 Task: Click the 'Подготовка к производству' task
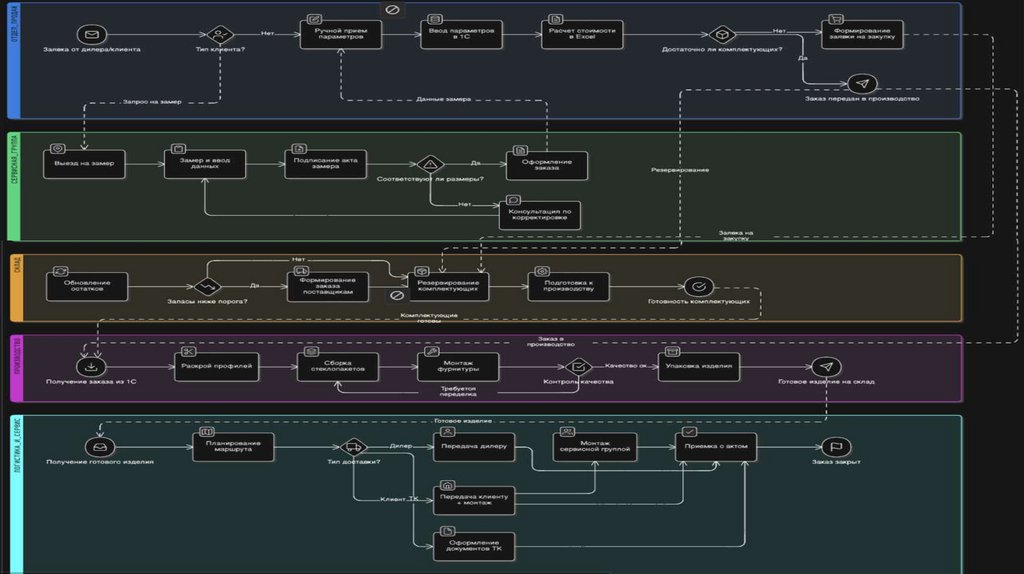568,287
